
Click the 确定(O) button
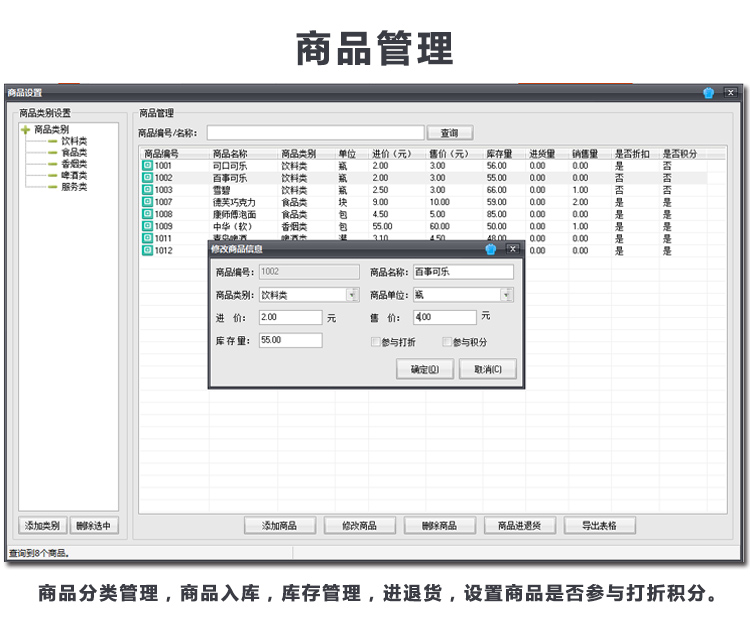pos(425,369)
